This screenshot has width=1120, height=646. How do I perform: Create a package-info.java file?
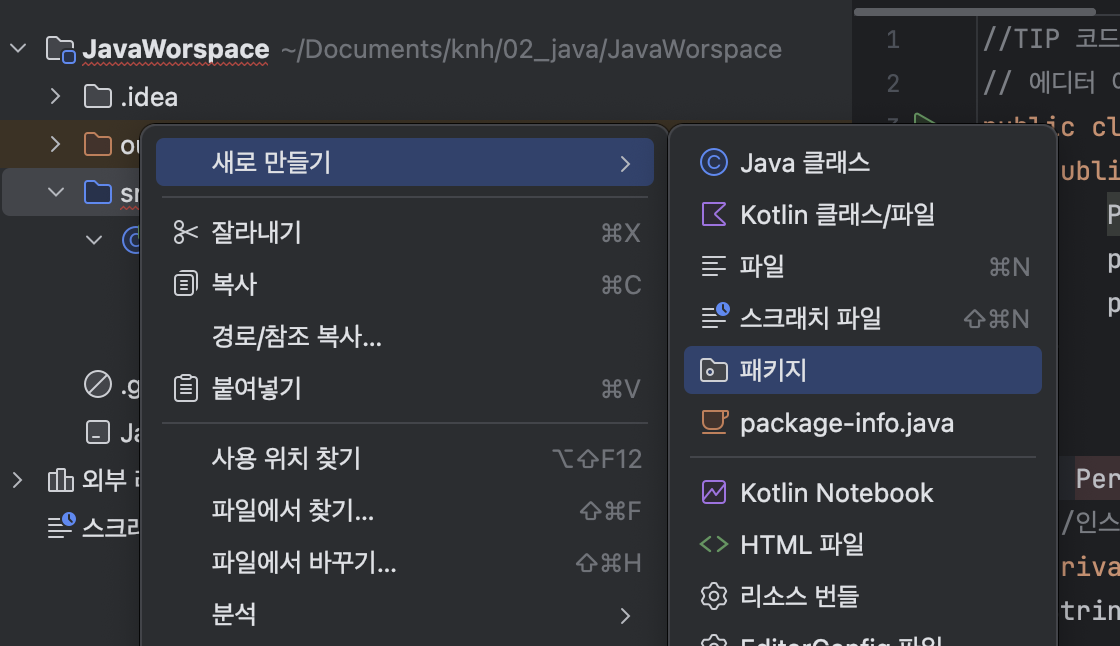pos(862,423)
